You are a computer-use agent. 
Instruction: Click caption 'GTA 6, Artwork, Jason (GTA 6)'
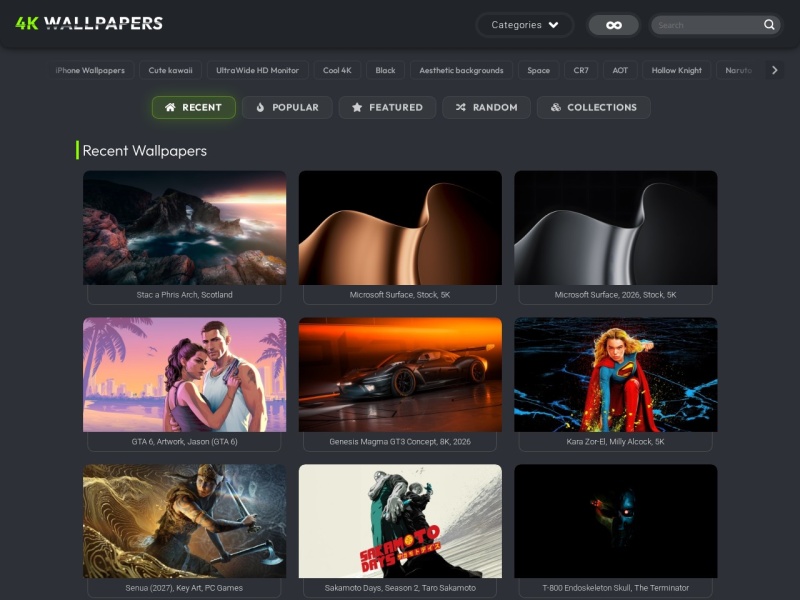(x=185, y=442)
